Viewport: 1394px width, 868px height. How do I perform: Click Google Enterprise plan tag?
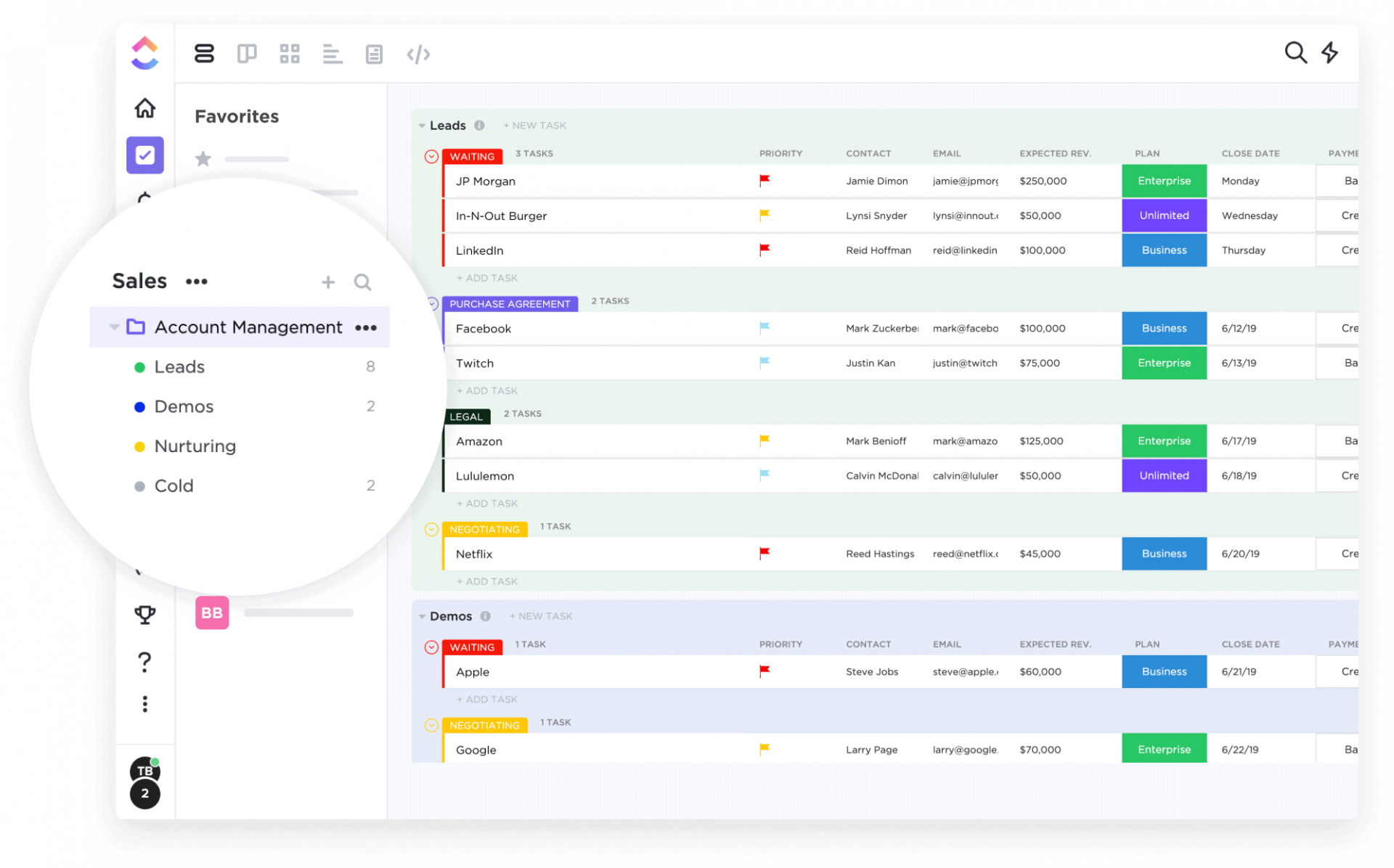pyautogui.click(x=1164, y=749)
